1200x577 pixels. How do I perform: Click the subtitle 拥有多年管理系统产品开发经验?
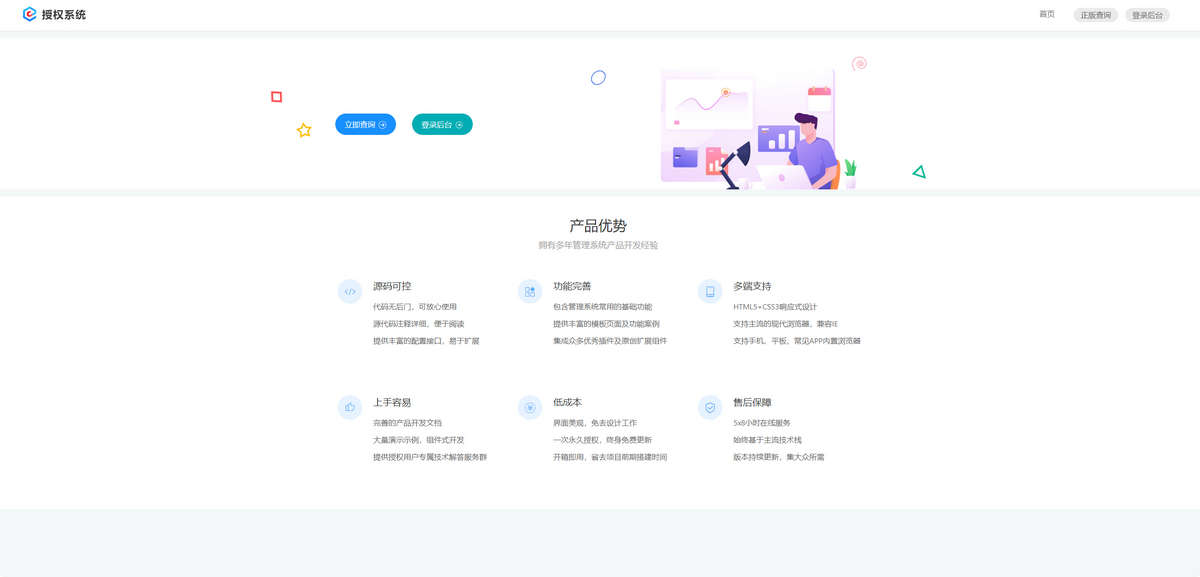[598, 245]
